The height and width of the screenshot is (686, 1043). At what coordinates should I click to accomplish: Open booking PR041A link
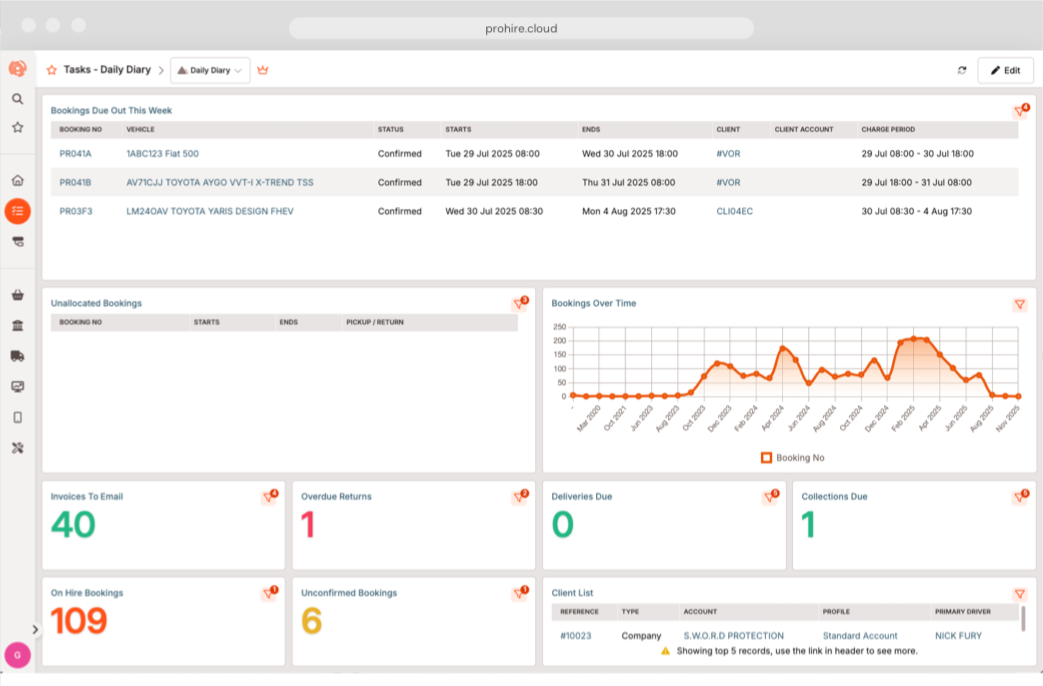point(75,154)
